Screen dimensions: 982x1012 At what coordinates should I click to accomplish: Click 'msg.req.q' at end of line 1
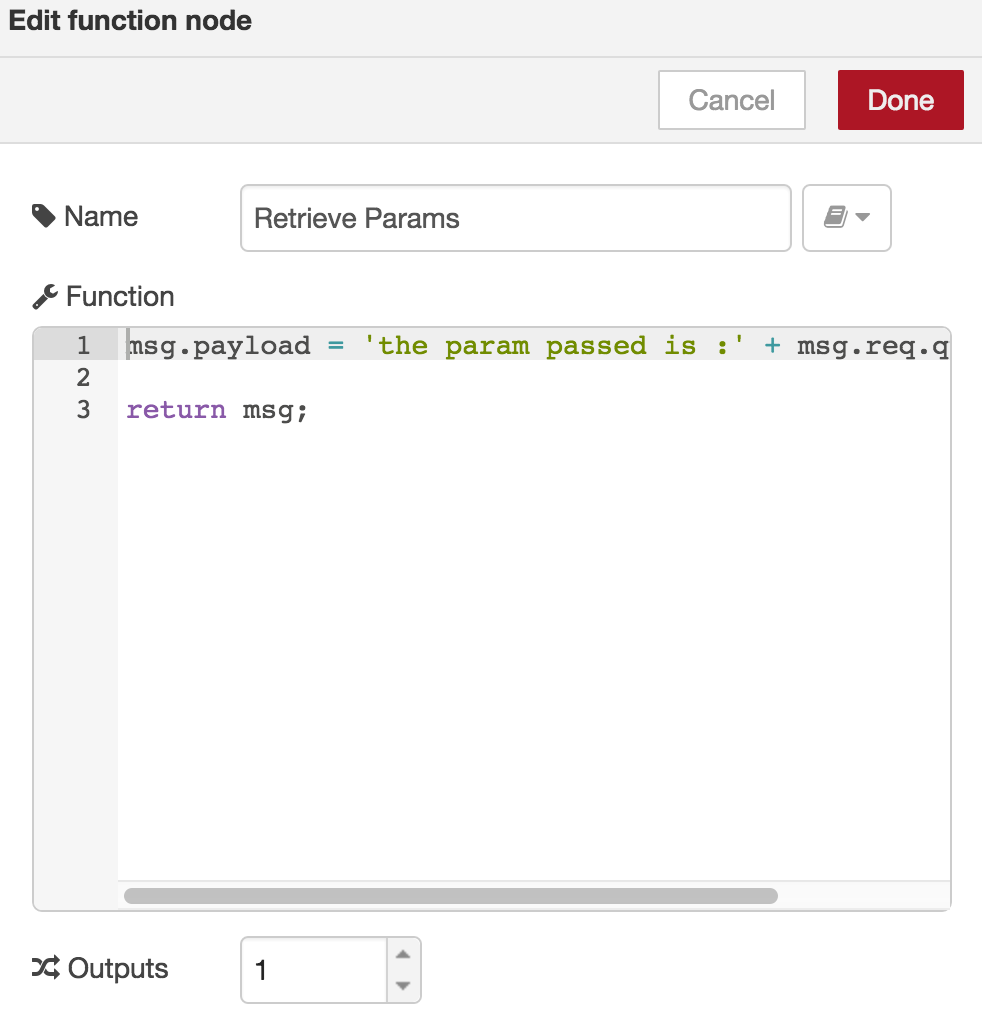[x=872, y=347]
